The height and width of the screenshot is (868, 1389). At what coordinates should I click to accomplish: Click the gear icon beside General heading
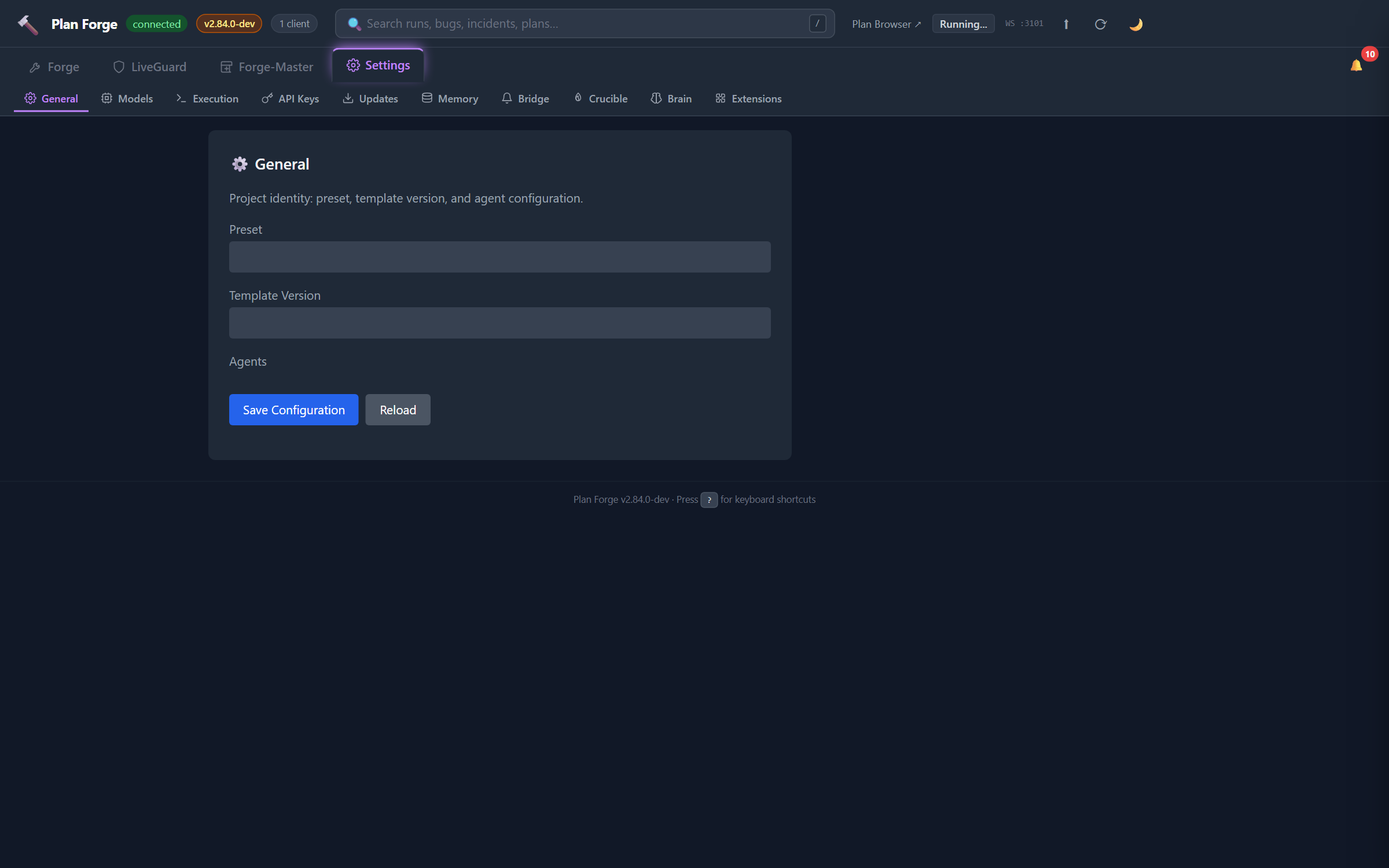pyautogui.click(x=240, y=164)
